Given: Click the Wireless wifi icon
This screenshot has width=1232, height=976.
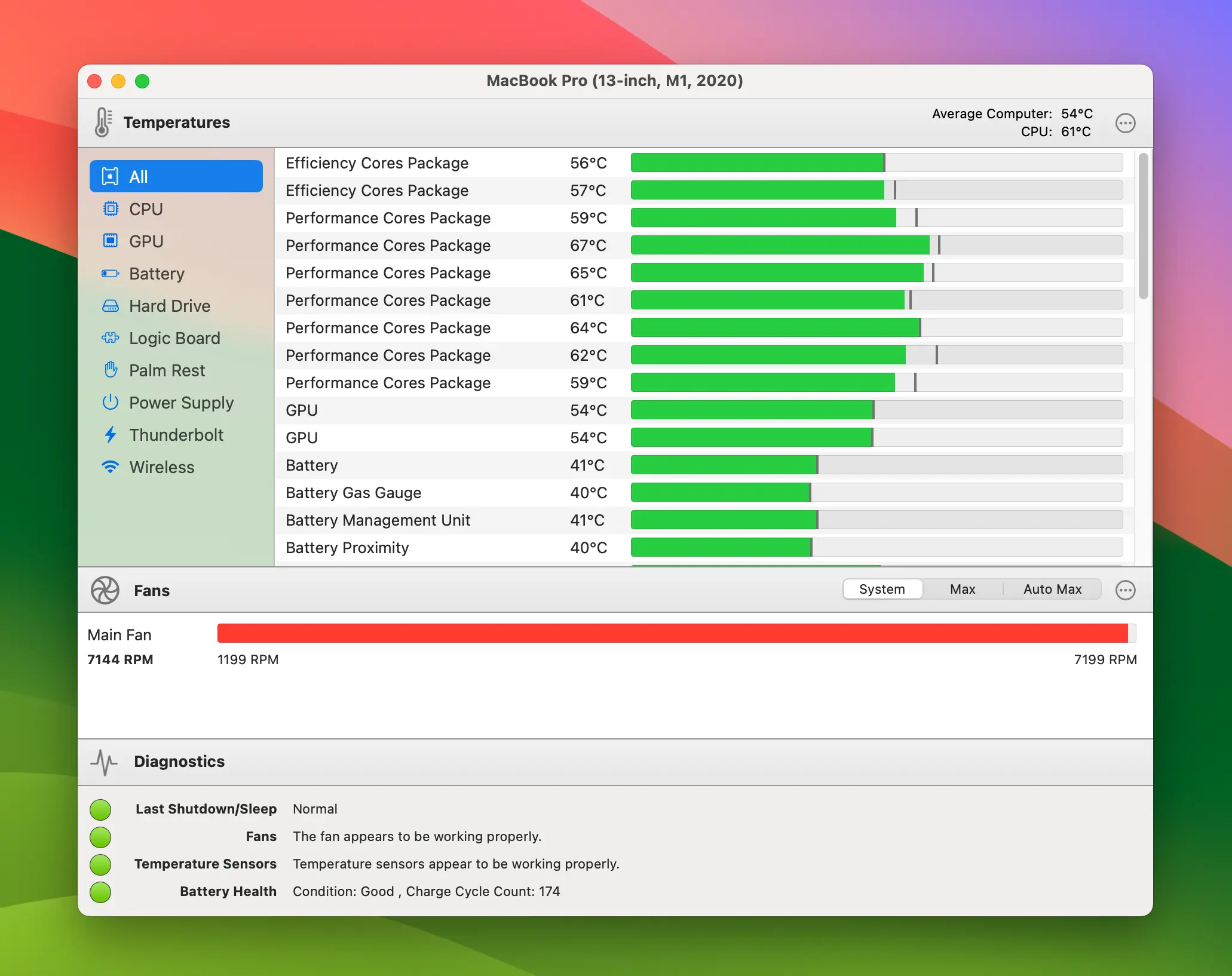Looking at the screenshot, I should tap(111, 467).
